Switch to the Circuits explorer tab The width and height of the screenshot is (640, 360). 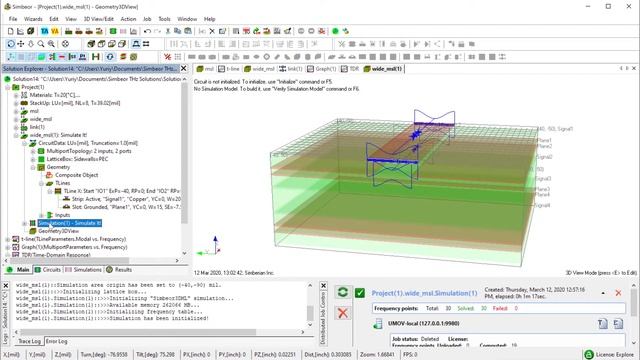(48, 269)
